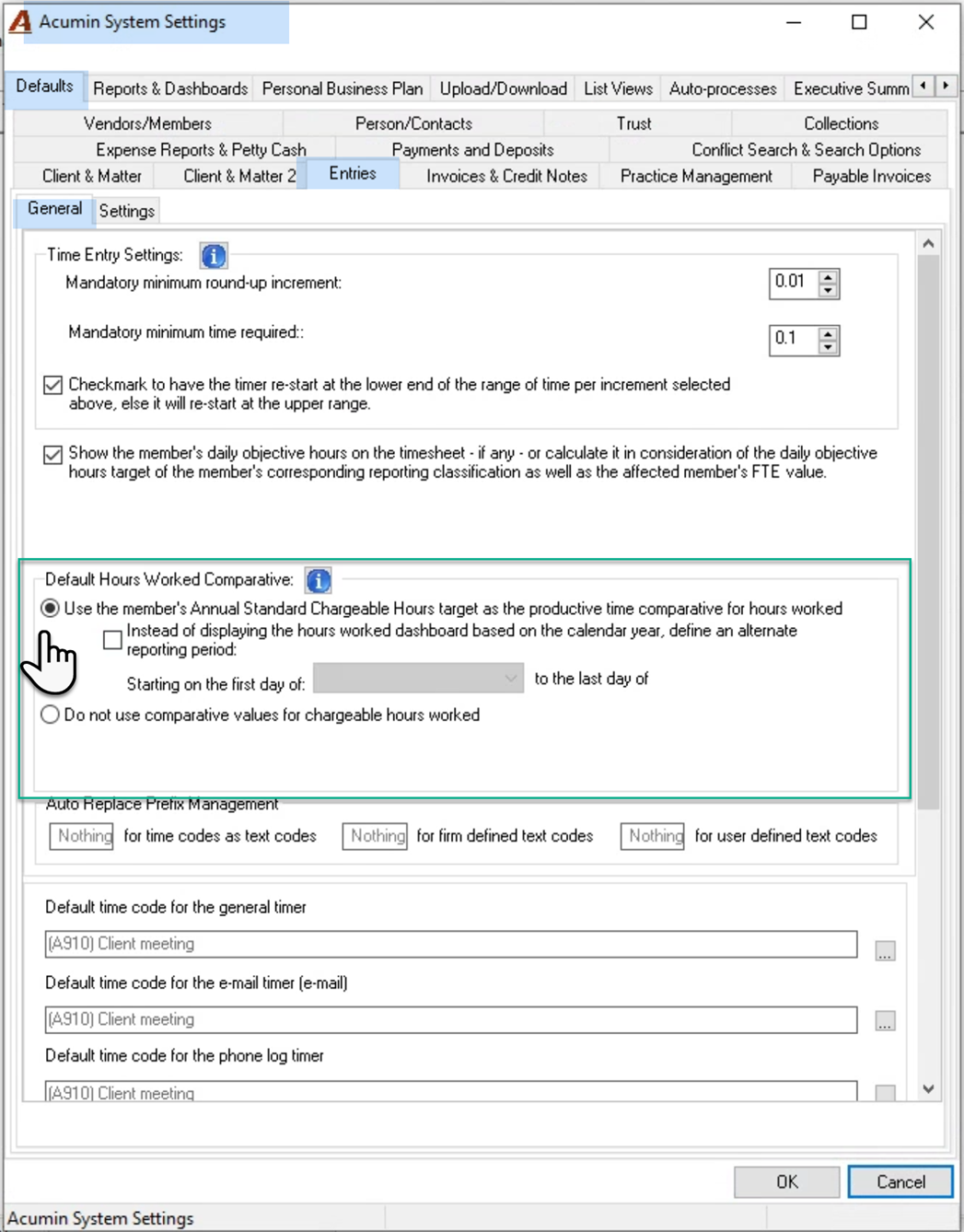Click the Acumin app logo icon

pos(20,22)
